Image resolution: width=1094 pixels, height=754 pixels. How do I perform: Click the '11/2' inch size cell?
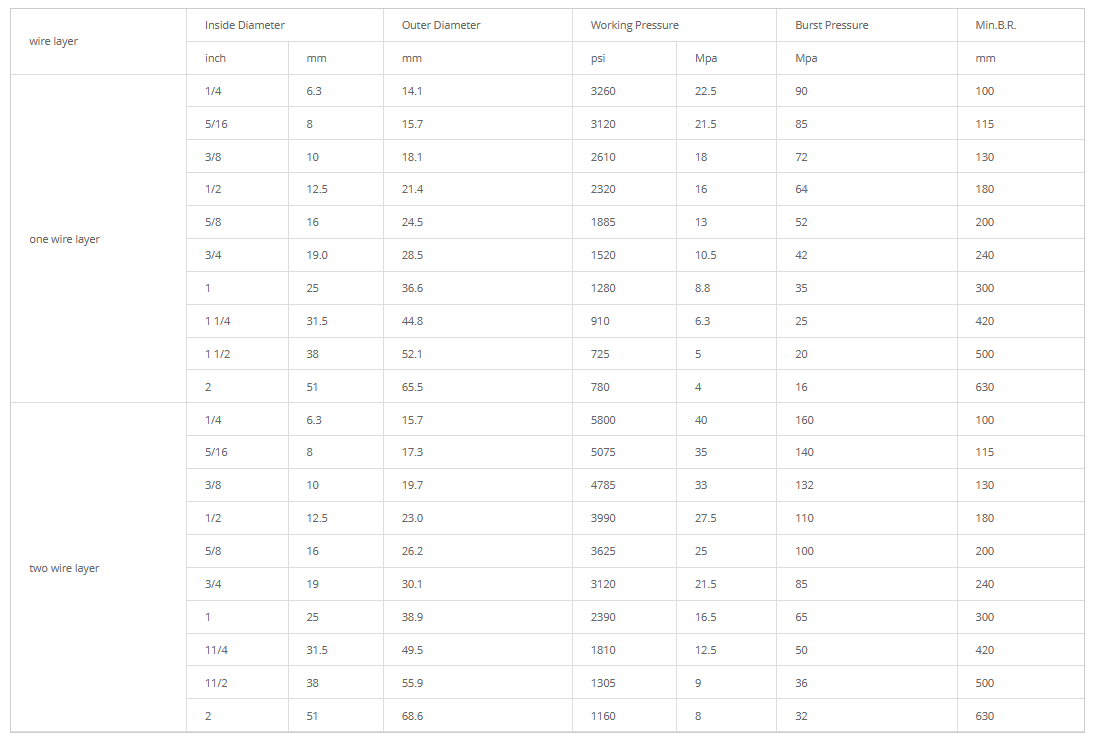[216, 683]
